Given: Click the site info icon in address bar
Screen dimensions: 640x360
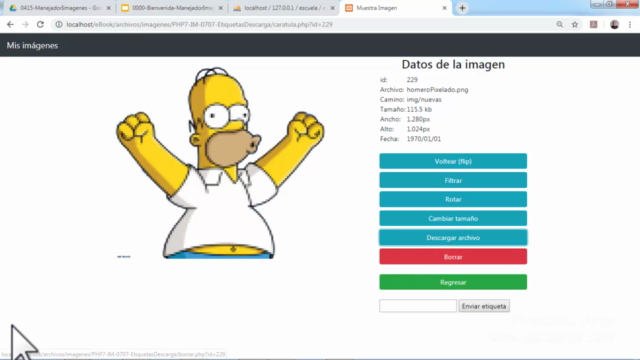Looking at the screenshot, I should [x=59, y=24].
